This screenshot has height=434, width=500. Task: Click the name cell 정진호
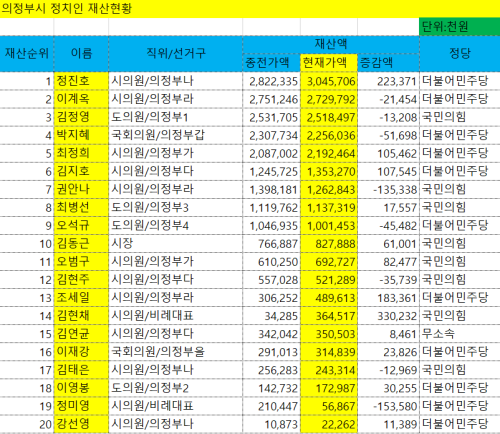[x=81, y=81]
